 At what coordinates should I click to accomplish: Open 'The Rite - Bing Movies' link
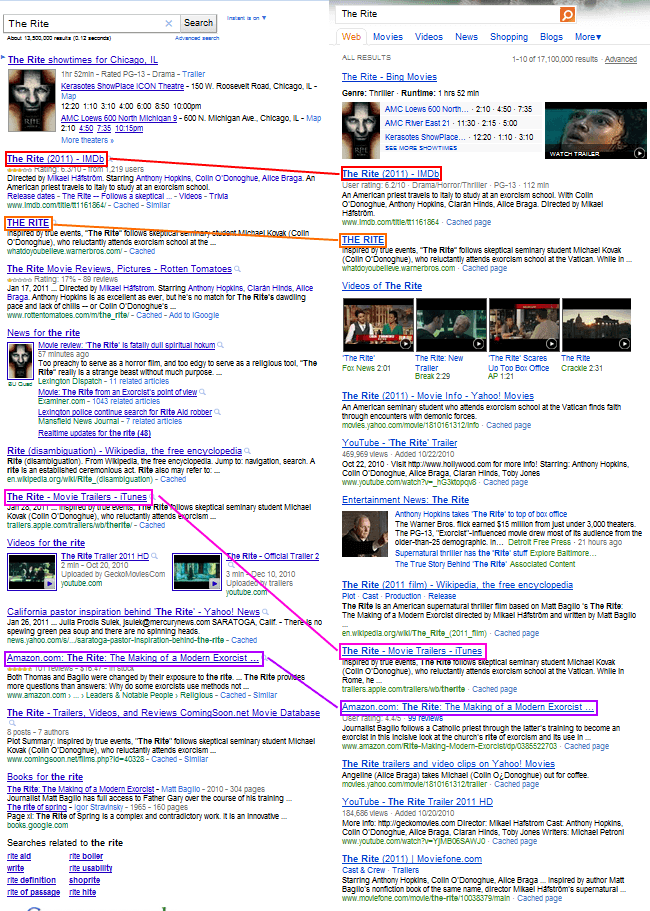coord(389,77)
